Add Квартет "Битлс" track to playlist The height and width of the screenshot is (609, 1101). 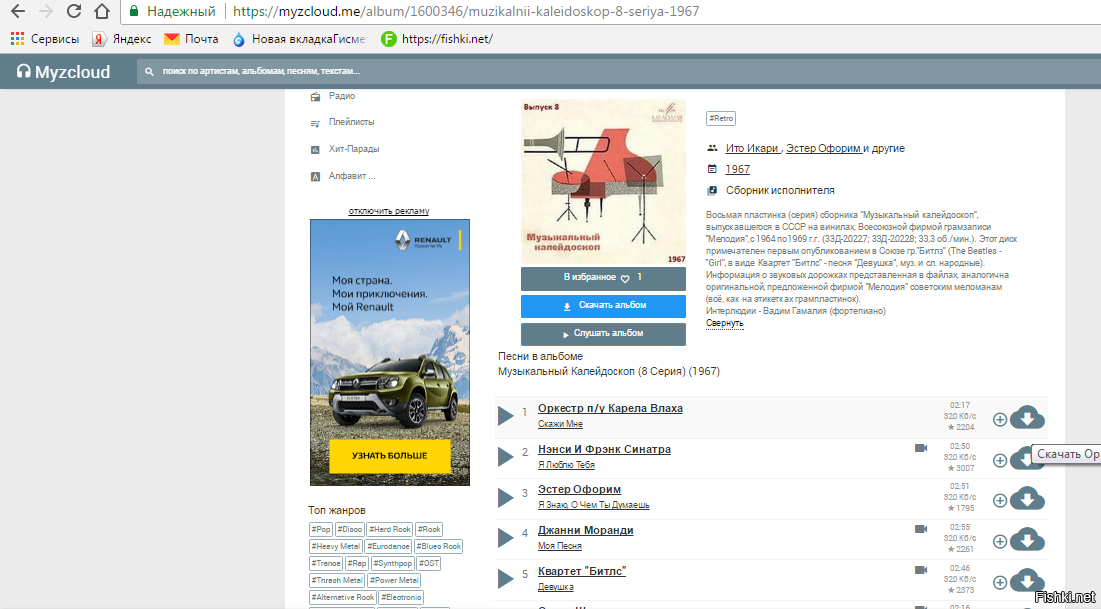point(1000,582)
